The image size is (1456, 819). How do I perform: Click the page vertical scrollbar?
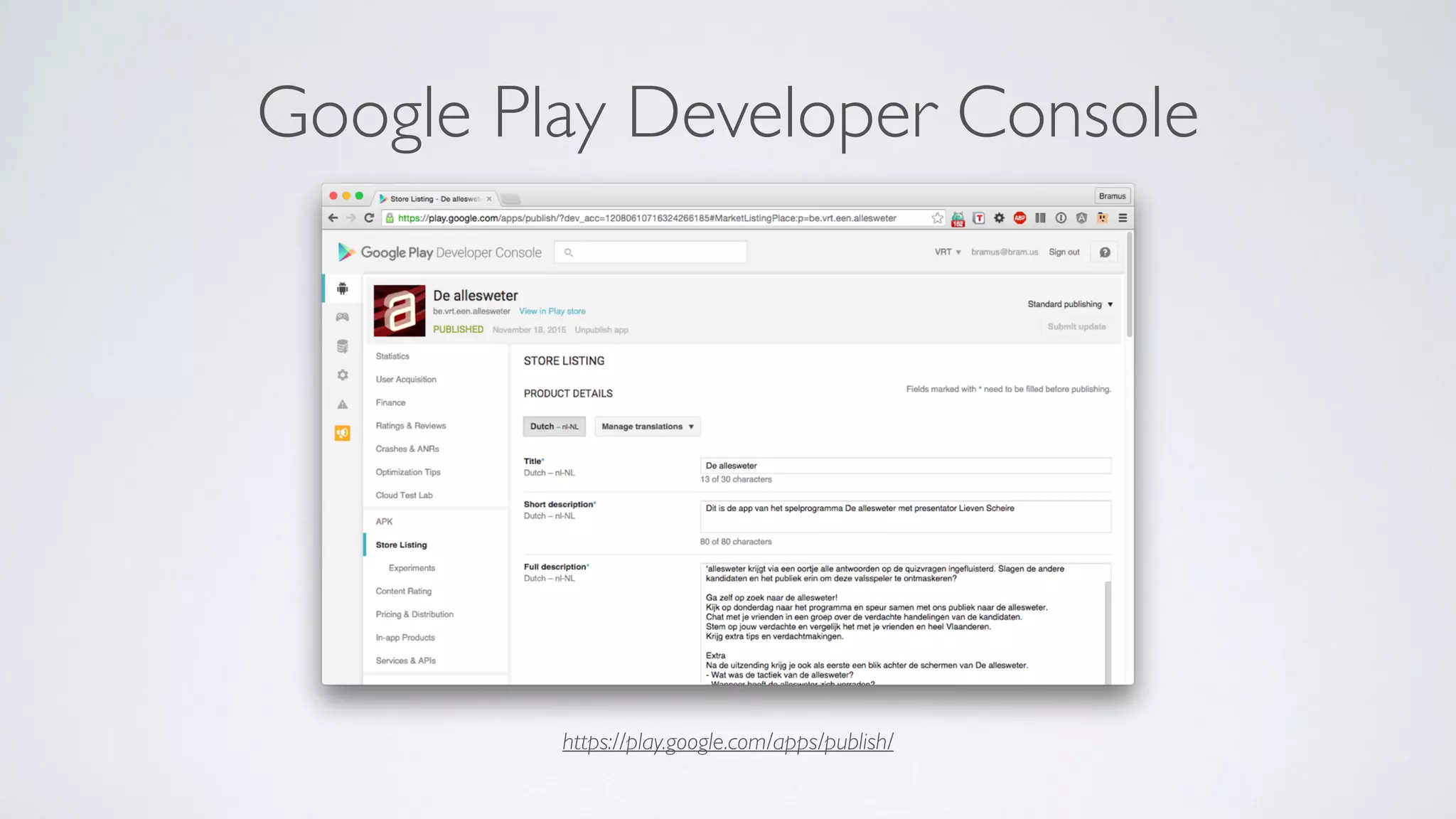(1129, 284)
